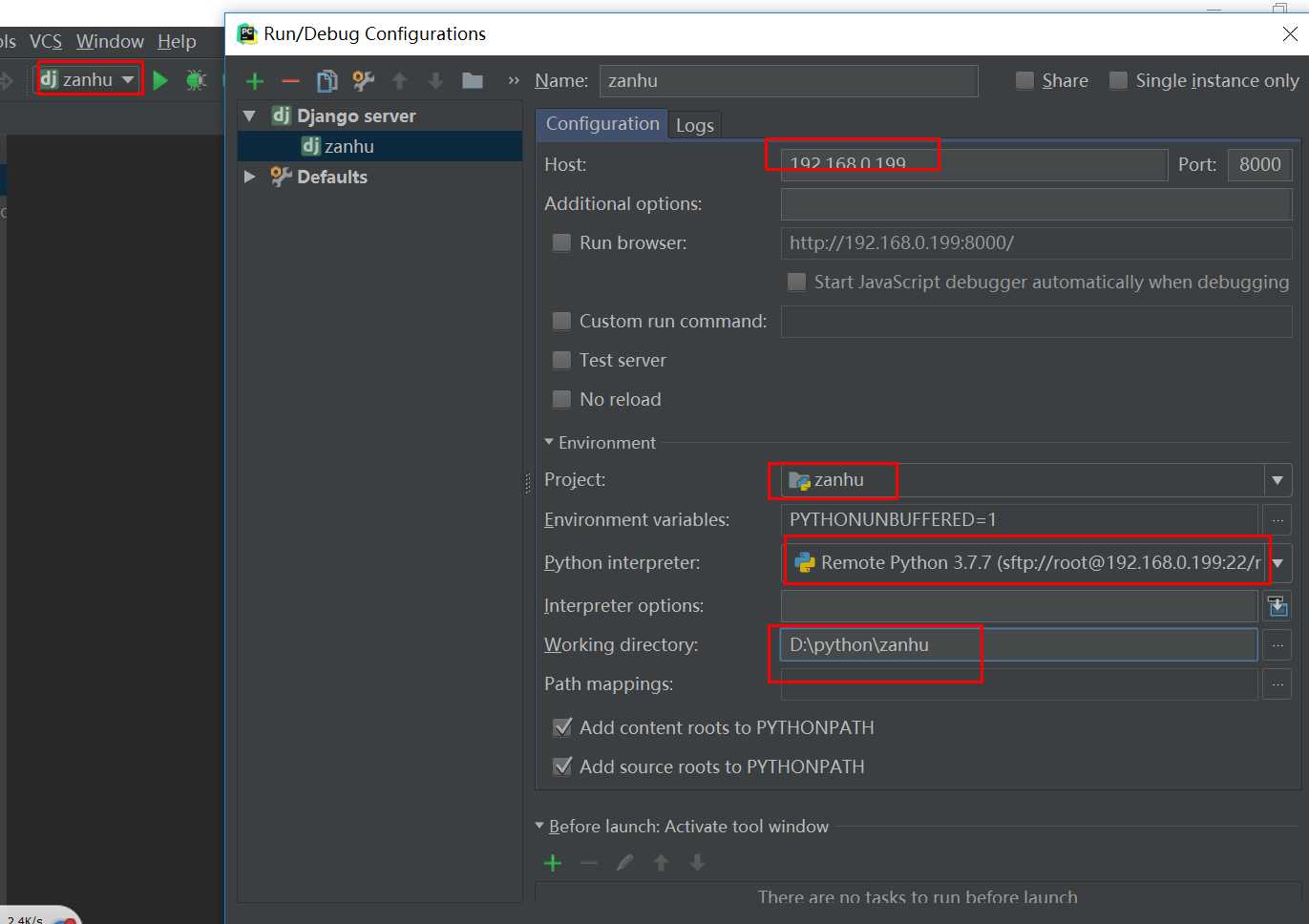Expand the Defaults tree node

tap(250, 177)
